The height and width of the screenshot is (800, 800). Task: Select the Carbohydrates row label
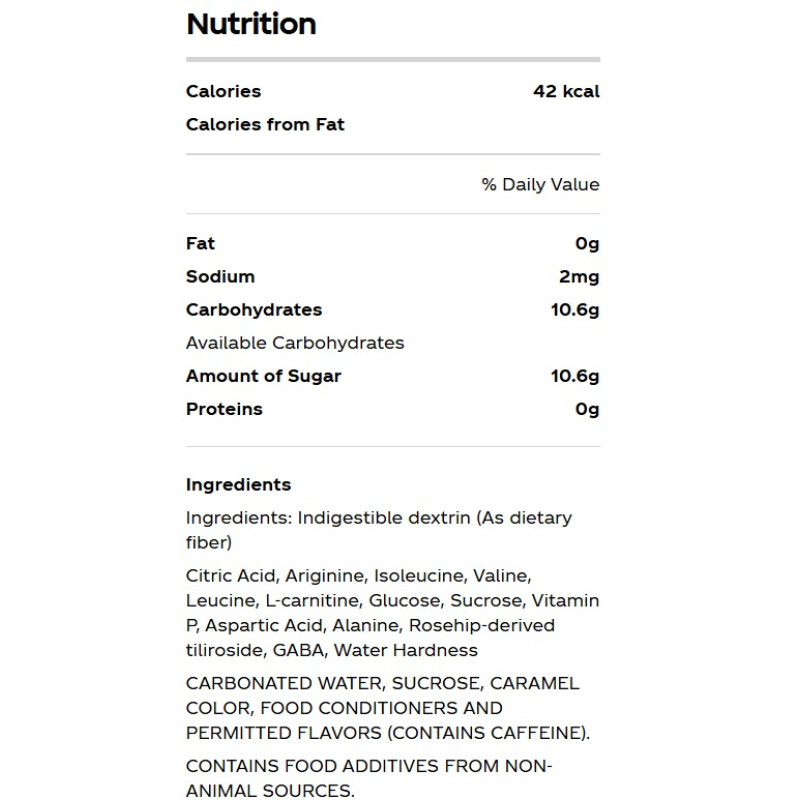[254, 309]
